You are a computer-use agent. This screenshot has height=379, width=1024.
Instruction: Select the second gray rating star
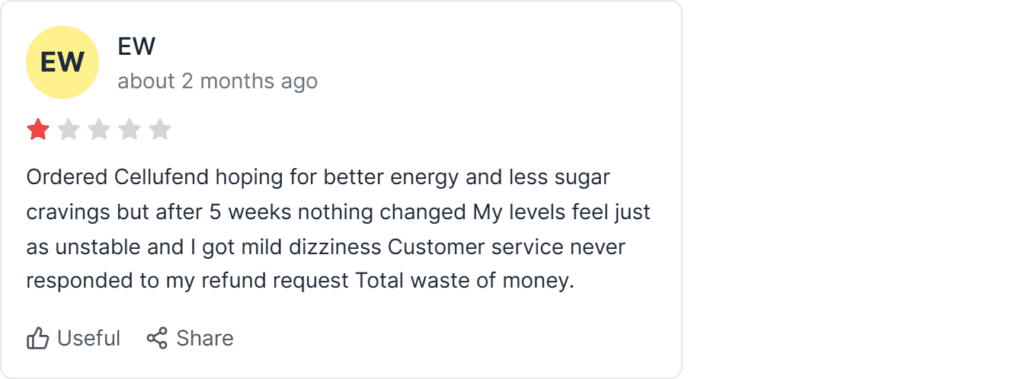click(x=69, y=129)
